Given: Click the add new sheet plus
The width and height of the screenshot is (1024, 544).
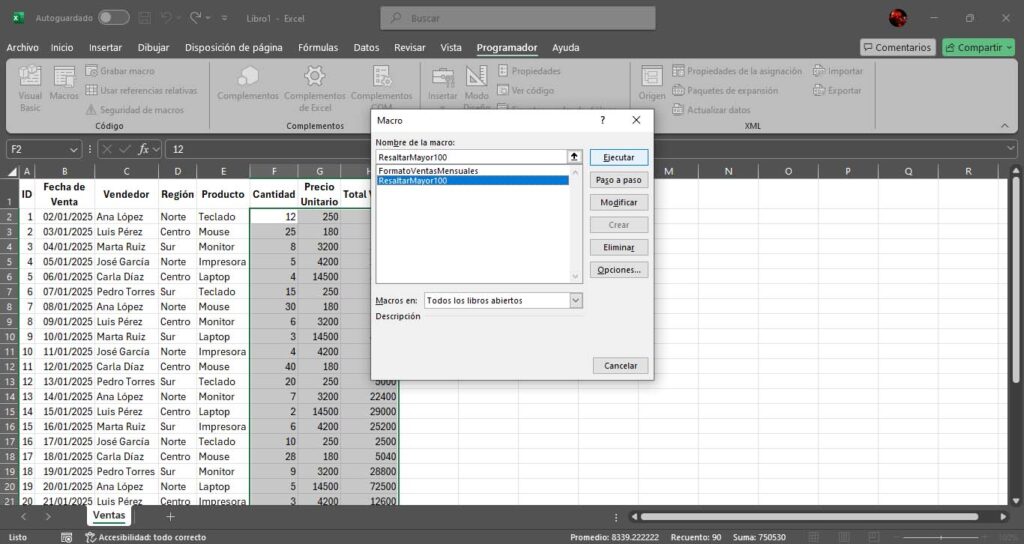Looking at the screenshot, I should click(x=170, y=517).
